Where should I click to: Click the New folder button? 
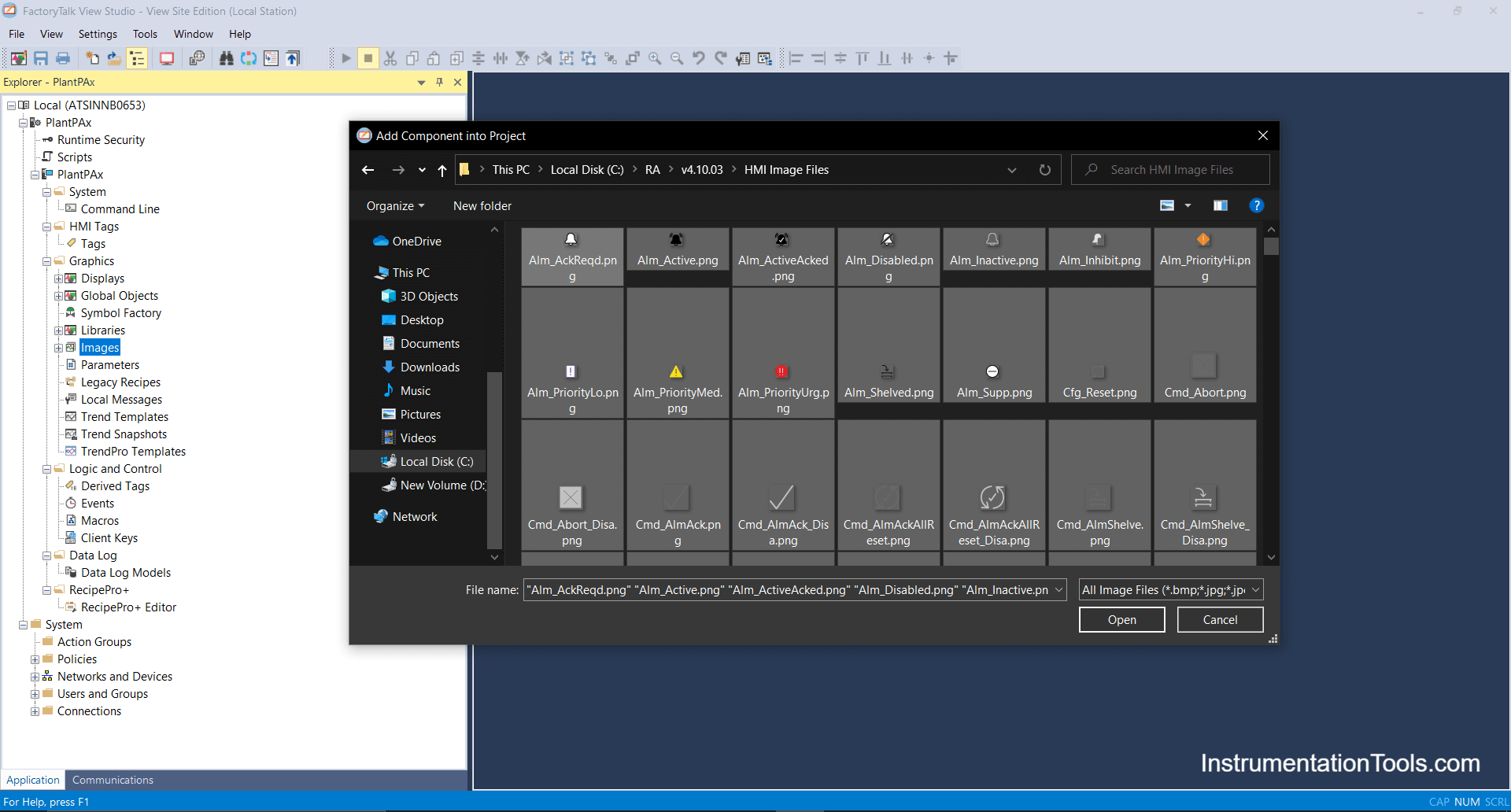tap(482, 206)
